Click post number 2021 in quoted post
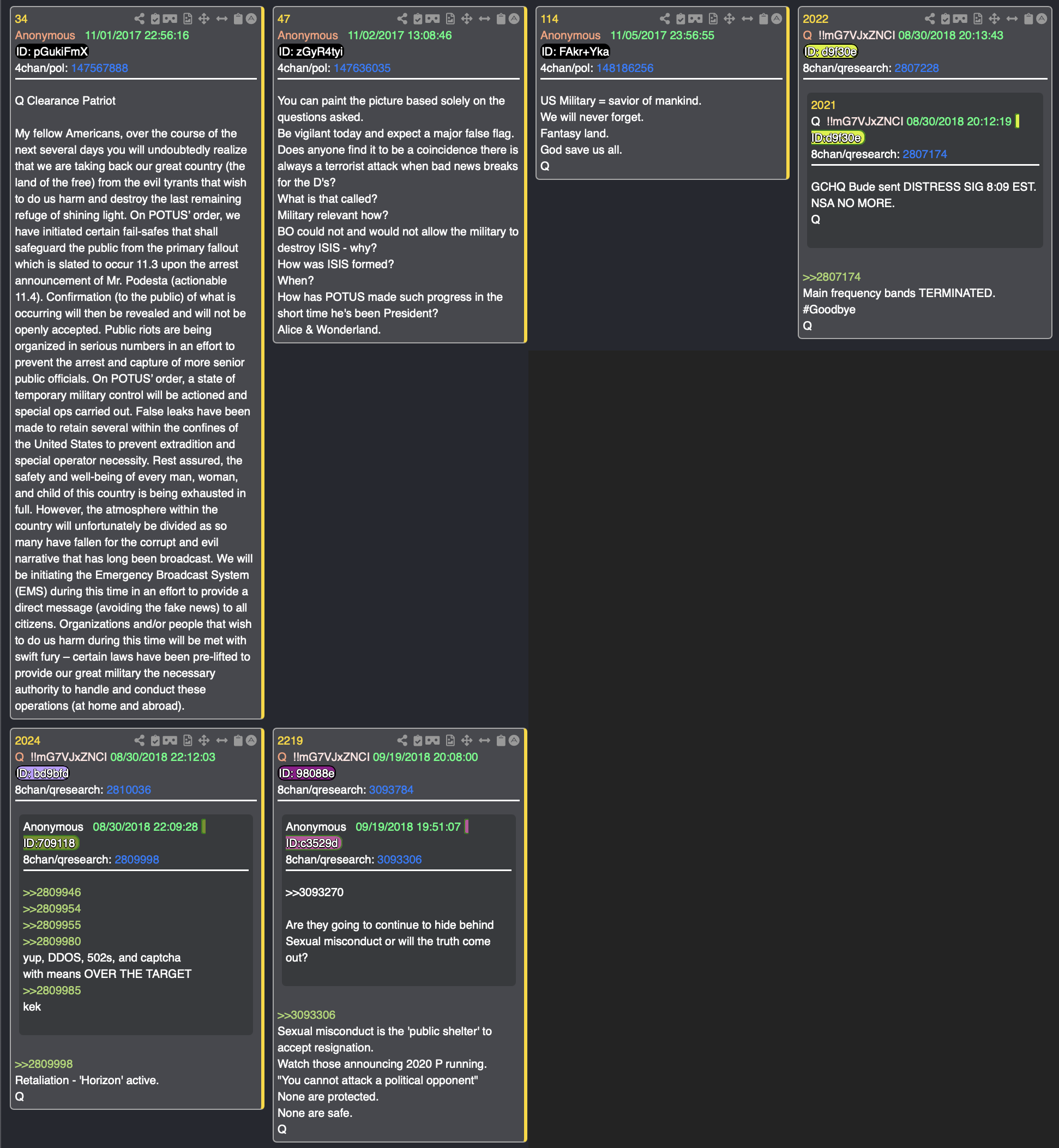 [x=823, y=105]
